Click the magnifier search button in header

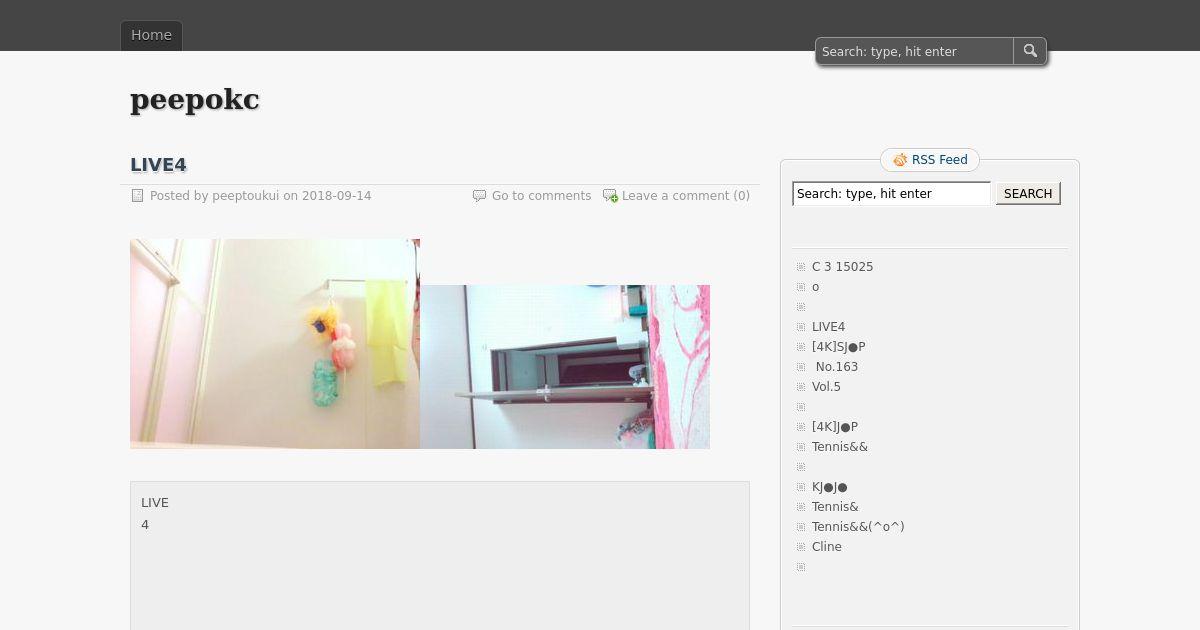(1030, 51)
